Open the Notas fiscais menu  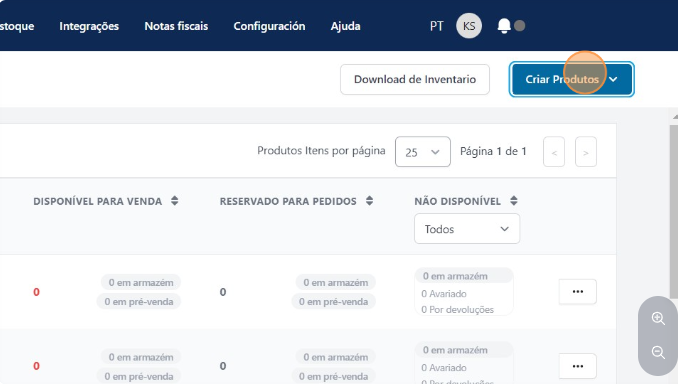[176, 26]
